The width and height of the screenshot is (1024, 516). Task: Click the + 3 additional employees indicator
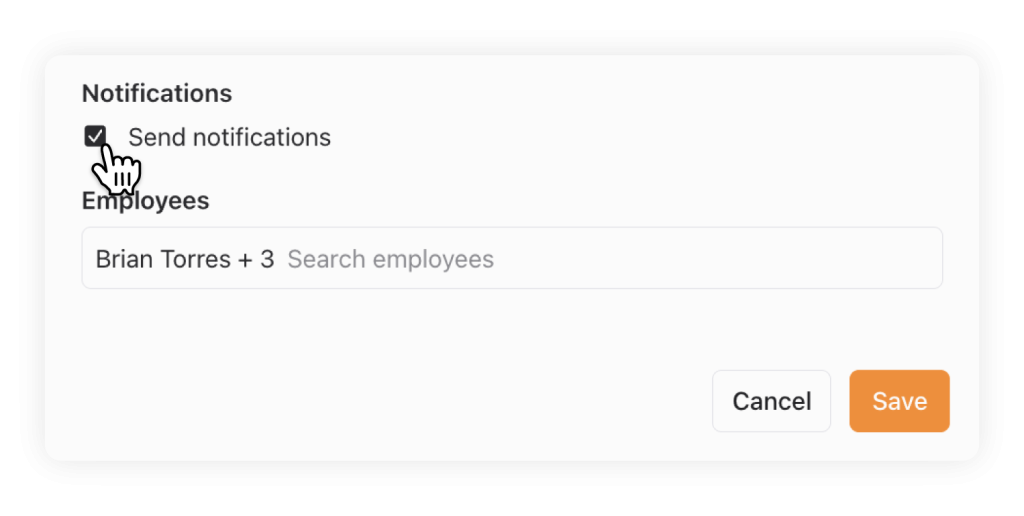[x=256, y=259]
